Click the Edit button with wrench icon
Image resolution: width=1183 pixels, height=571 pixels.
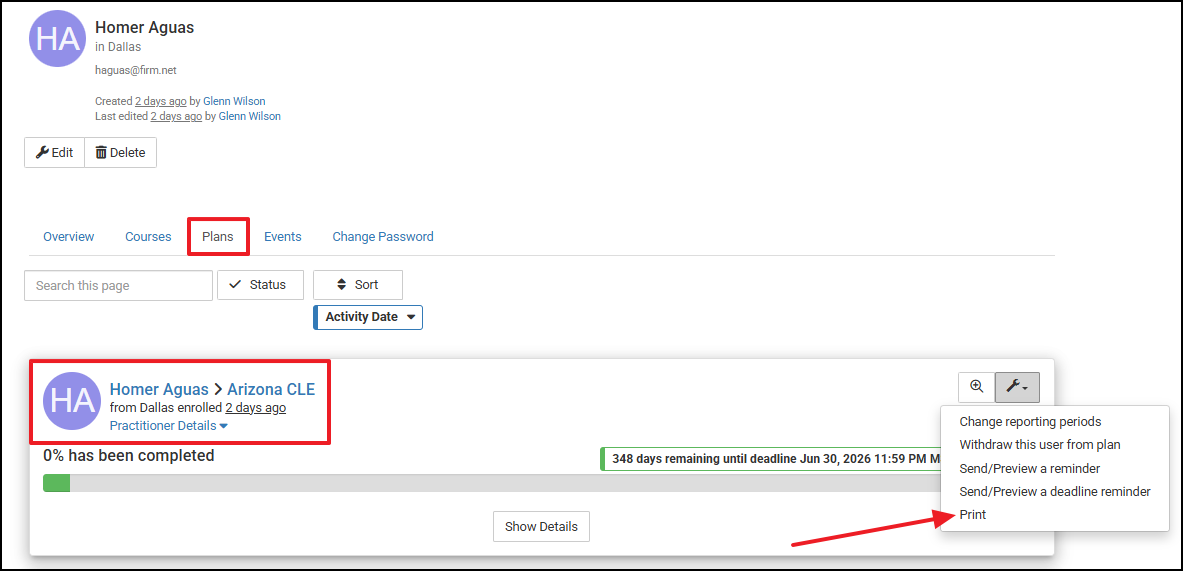(54, 152)
